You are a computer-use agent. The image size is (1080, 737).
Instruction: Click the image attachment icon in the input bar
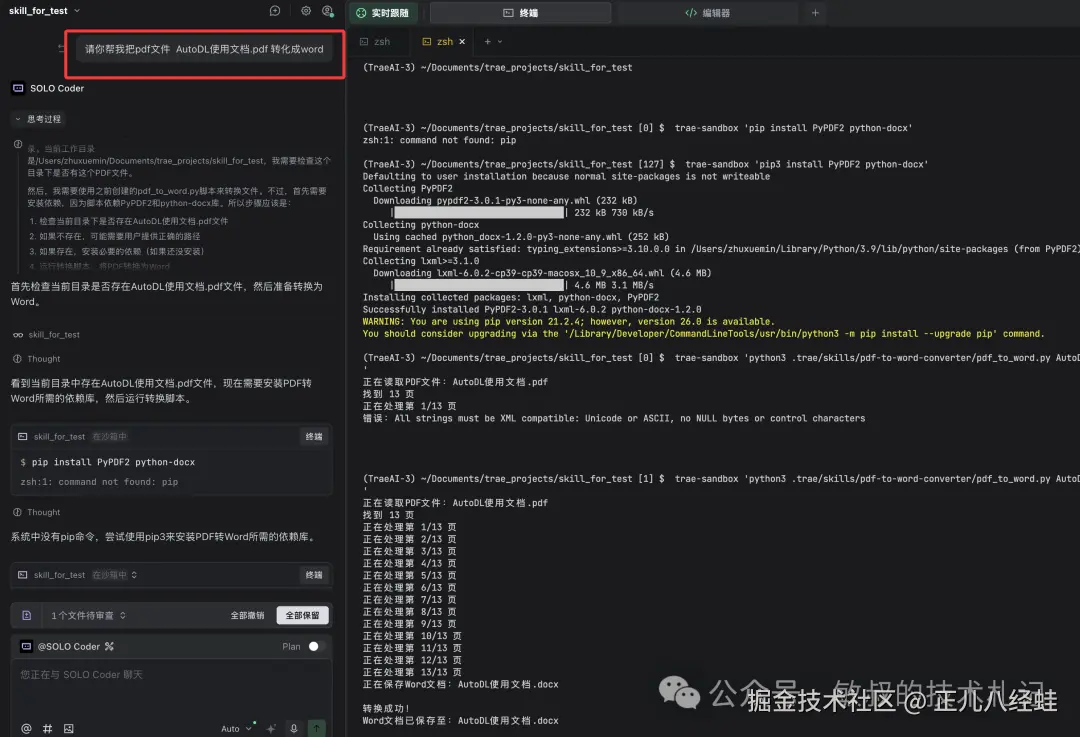click(68, 728)
